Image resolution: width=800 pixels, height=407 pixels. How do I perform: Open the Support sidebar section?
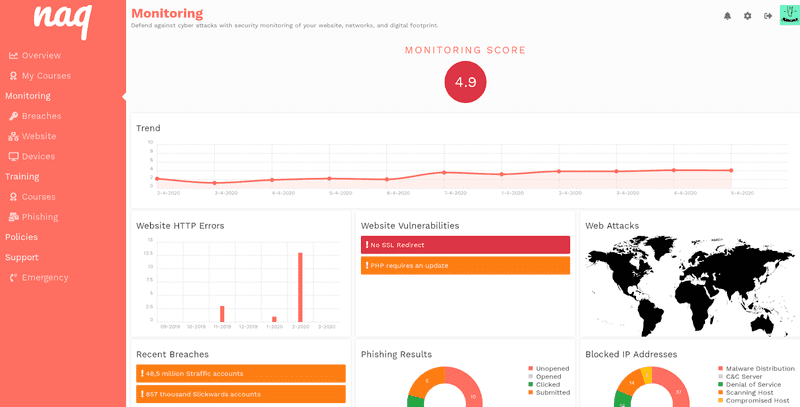21,258
